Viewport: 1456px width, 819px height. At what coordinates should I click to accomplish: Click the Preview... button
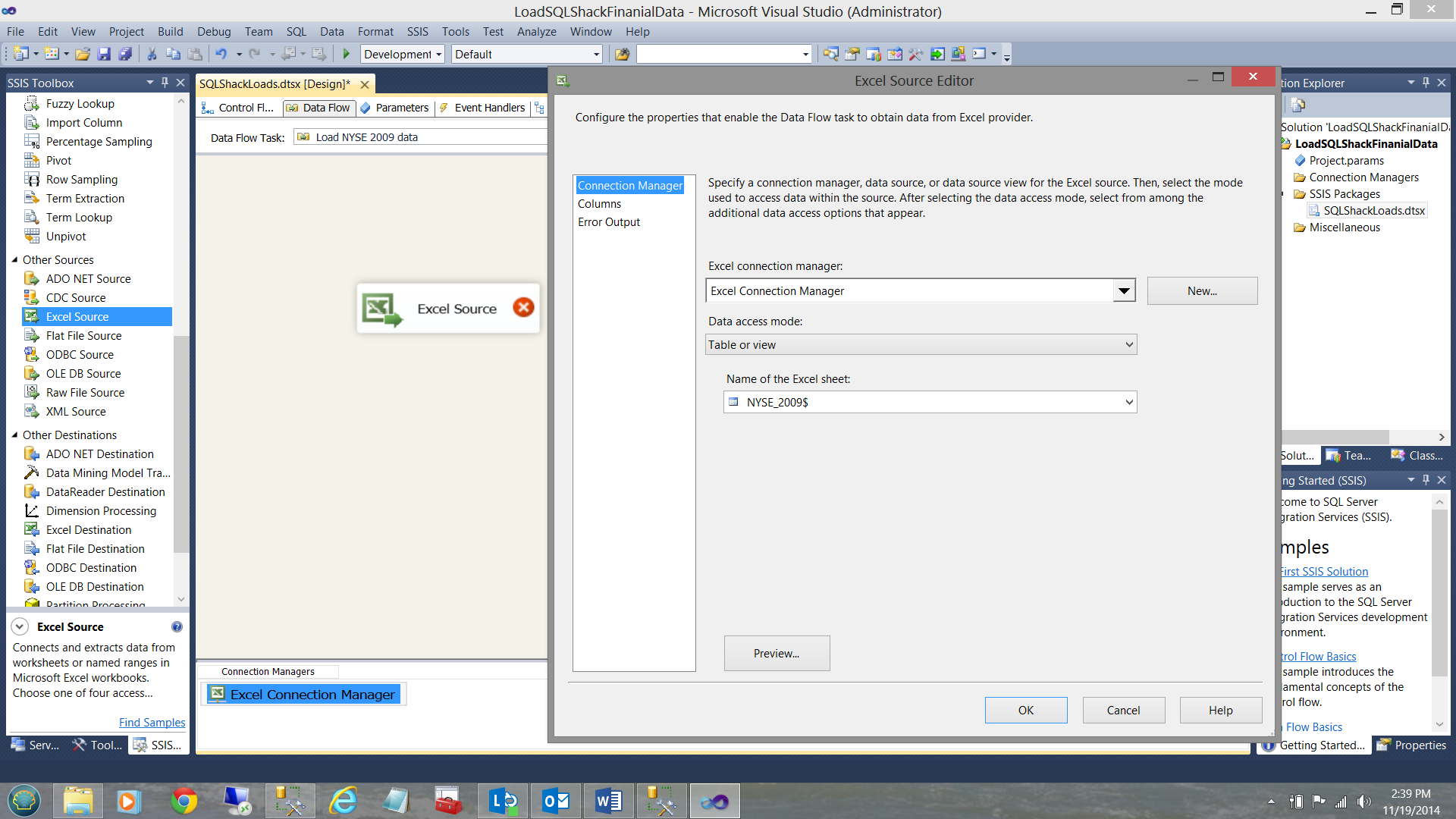pyautogui.click(x=776, y=654)
